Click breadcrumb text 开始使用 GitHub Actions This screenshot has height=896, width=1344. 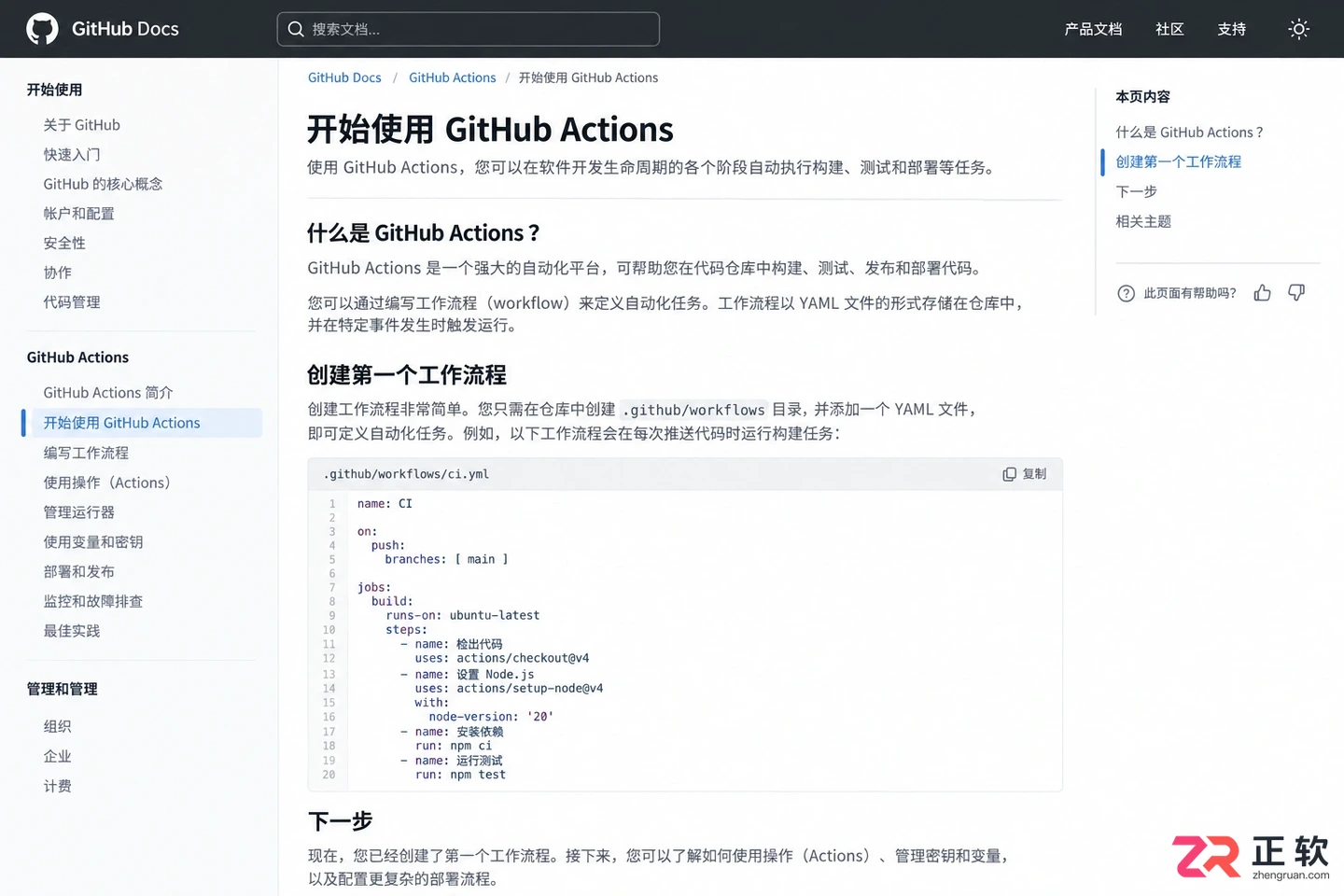pos(588,77)
